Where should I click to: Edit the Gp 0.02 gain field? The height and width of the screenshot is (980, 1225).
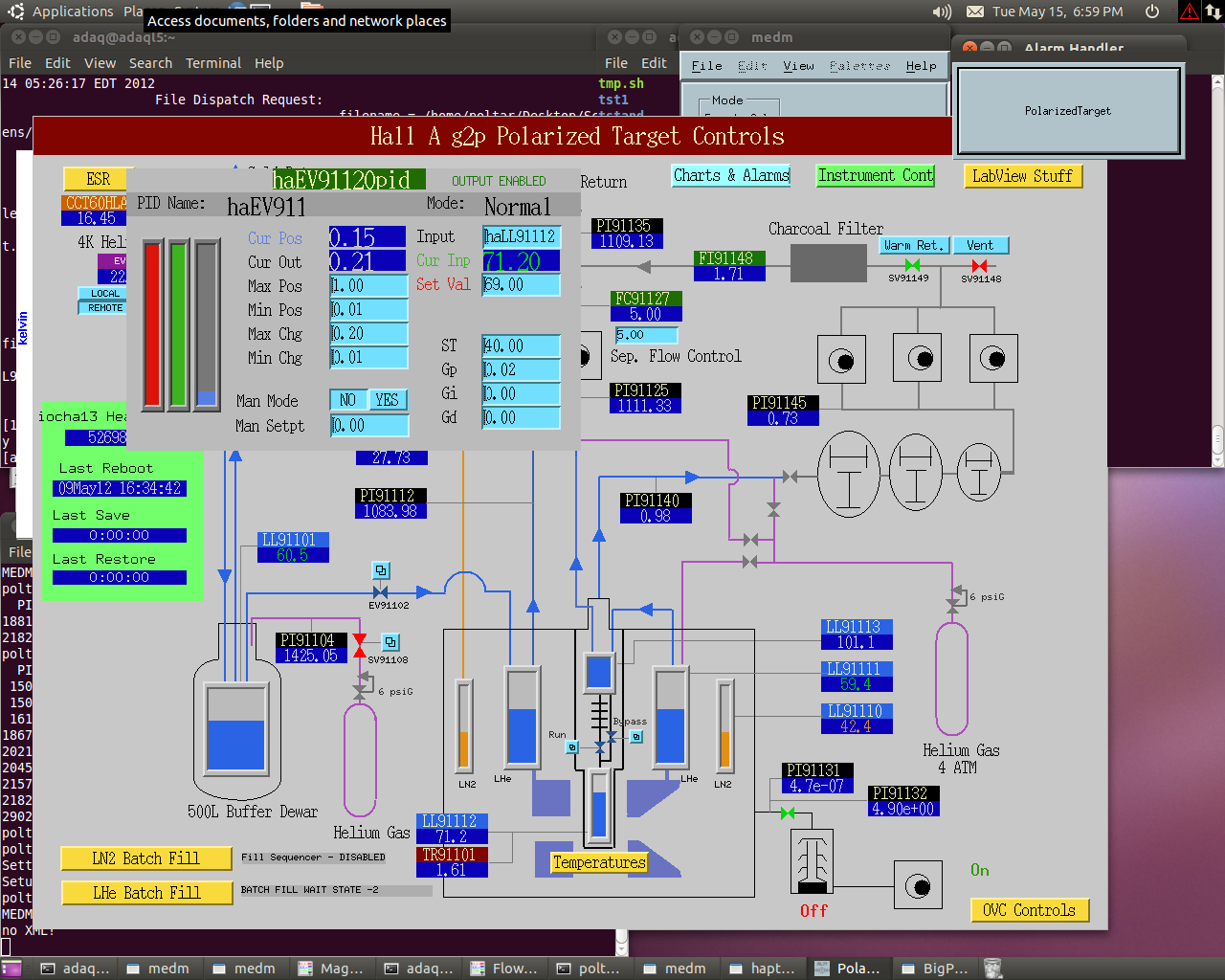(521, 370)
